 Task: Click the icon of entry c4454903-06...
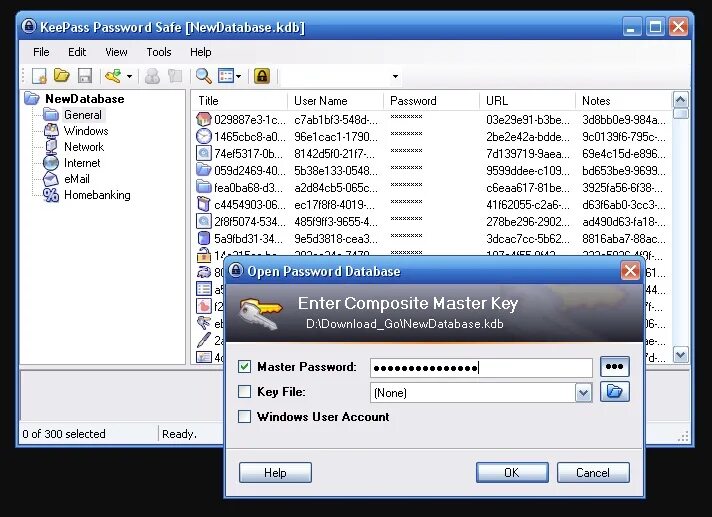[x=204, y=204]
